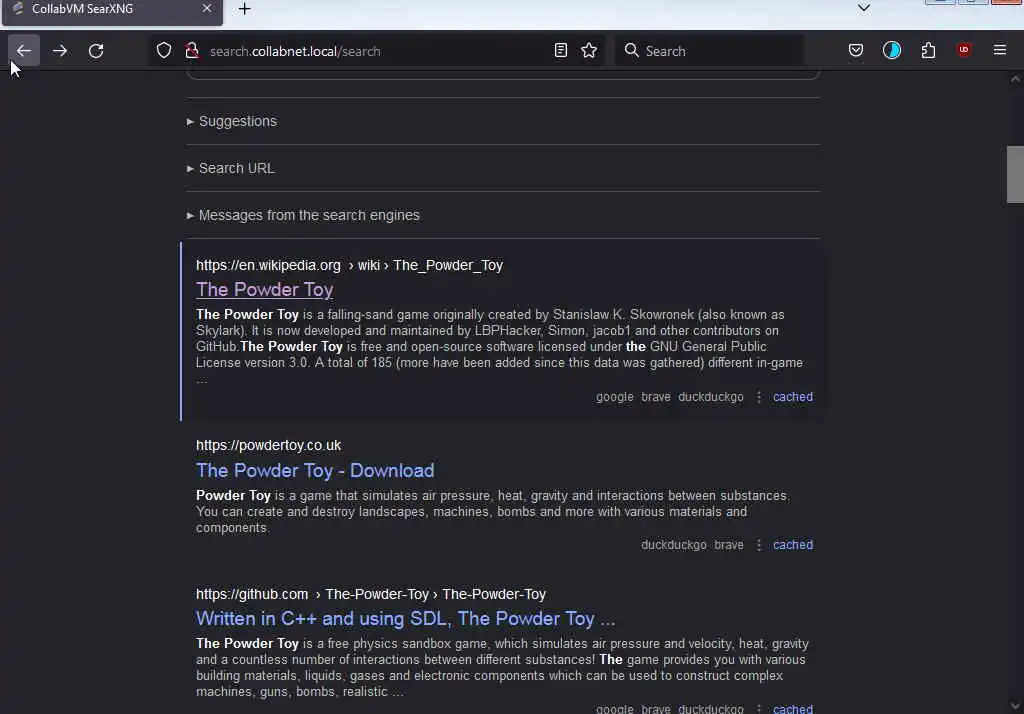Click the en.wikipedia.org result URL

click(x=349, y=265)
